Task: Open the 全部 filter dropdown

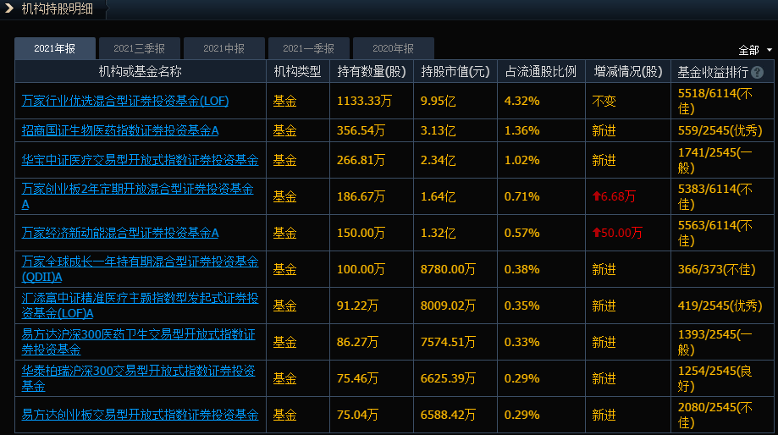Action: [x=755, y=50]
